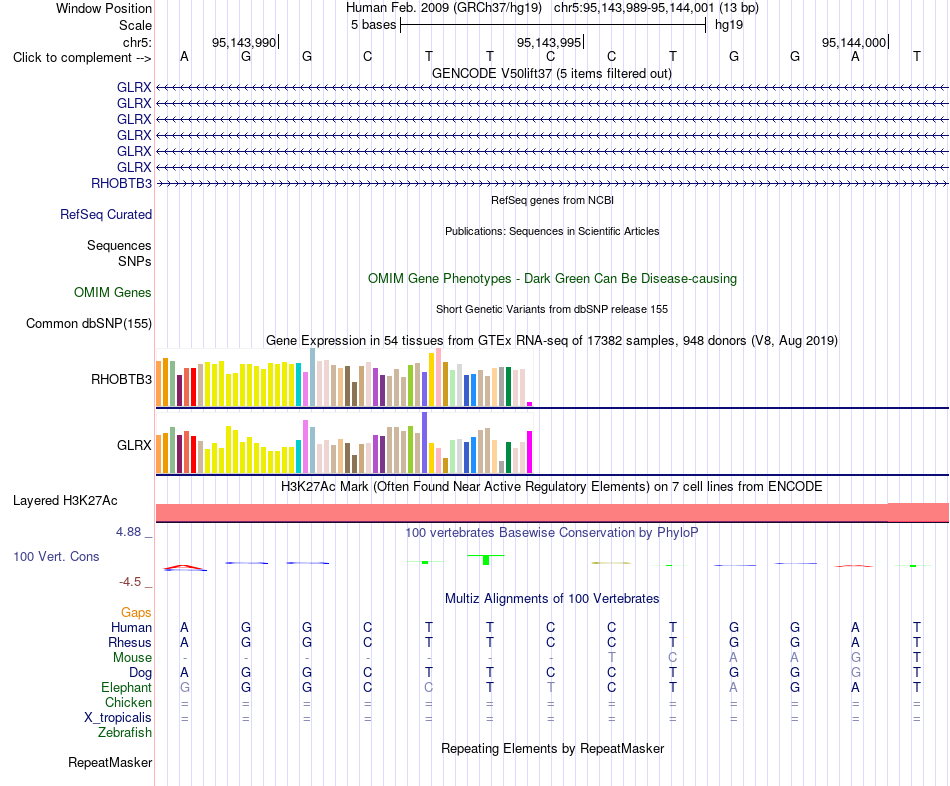Click the 95,144,000 coordinate marker

click(854, 42)
